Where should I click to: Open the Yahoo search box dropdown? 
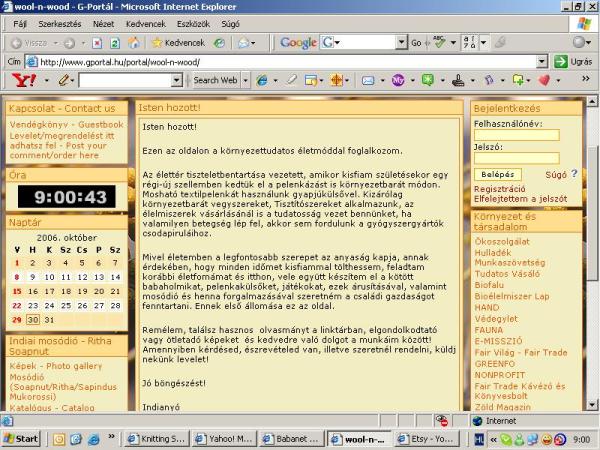pos(181,79)
